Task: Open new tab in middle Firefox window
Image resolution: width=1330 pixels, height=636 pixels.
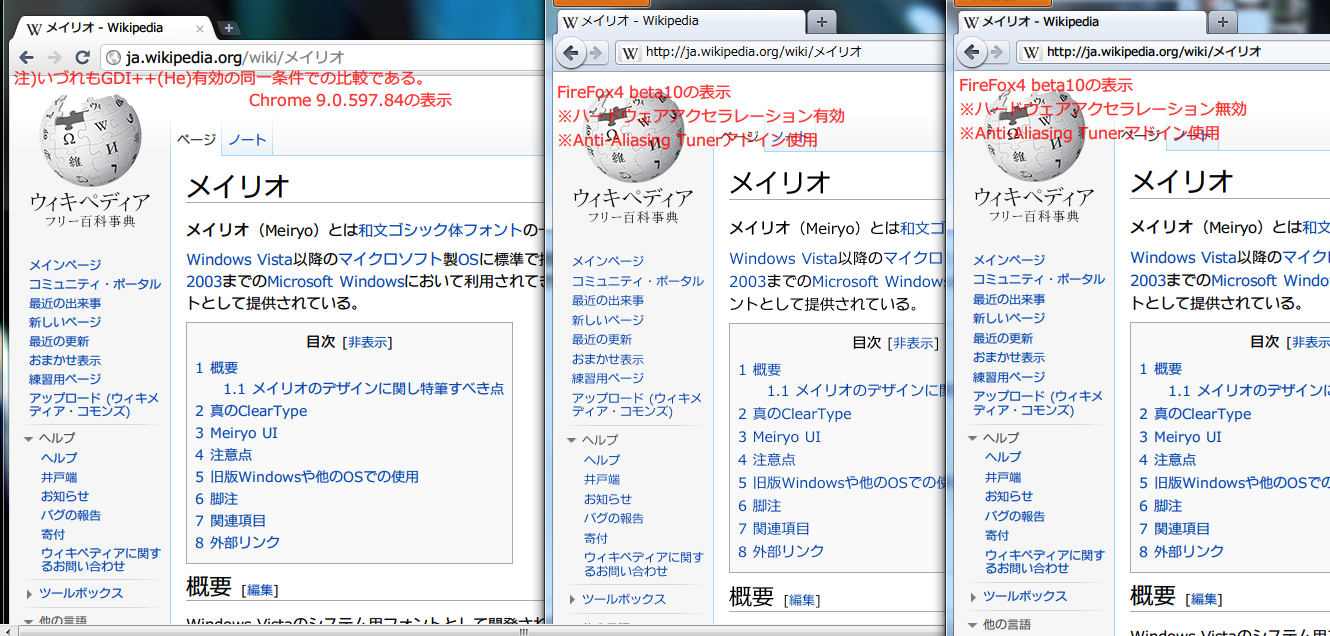Action: 820,21
